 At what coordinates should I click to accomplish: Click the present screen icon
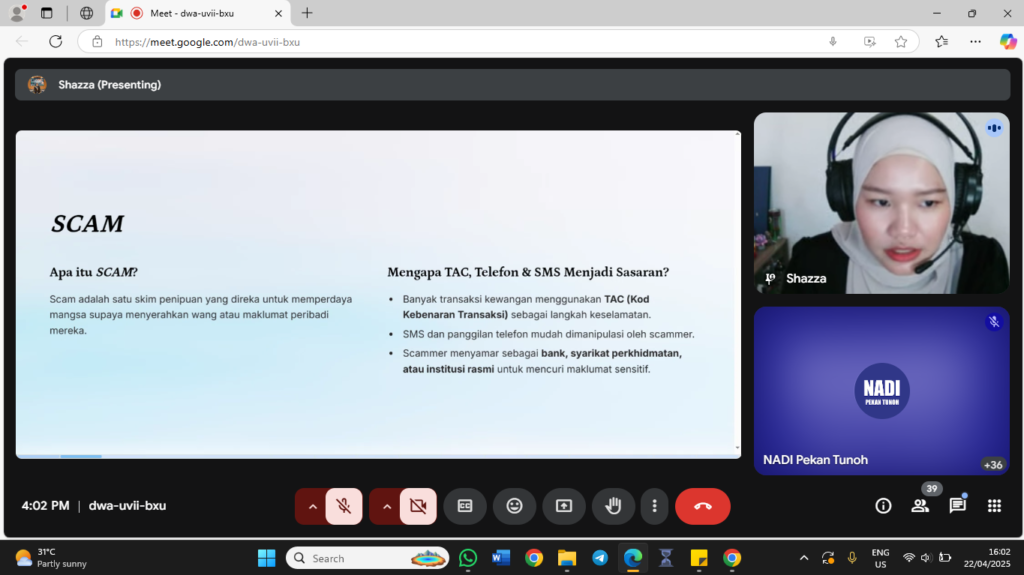564,506
